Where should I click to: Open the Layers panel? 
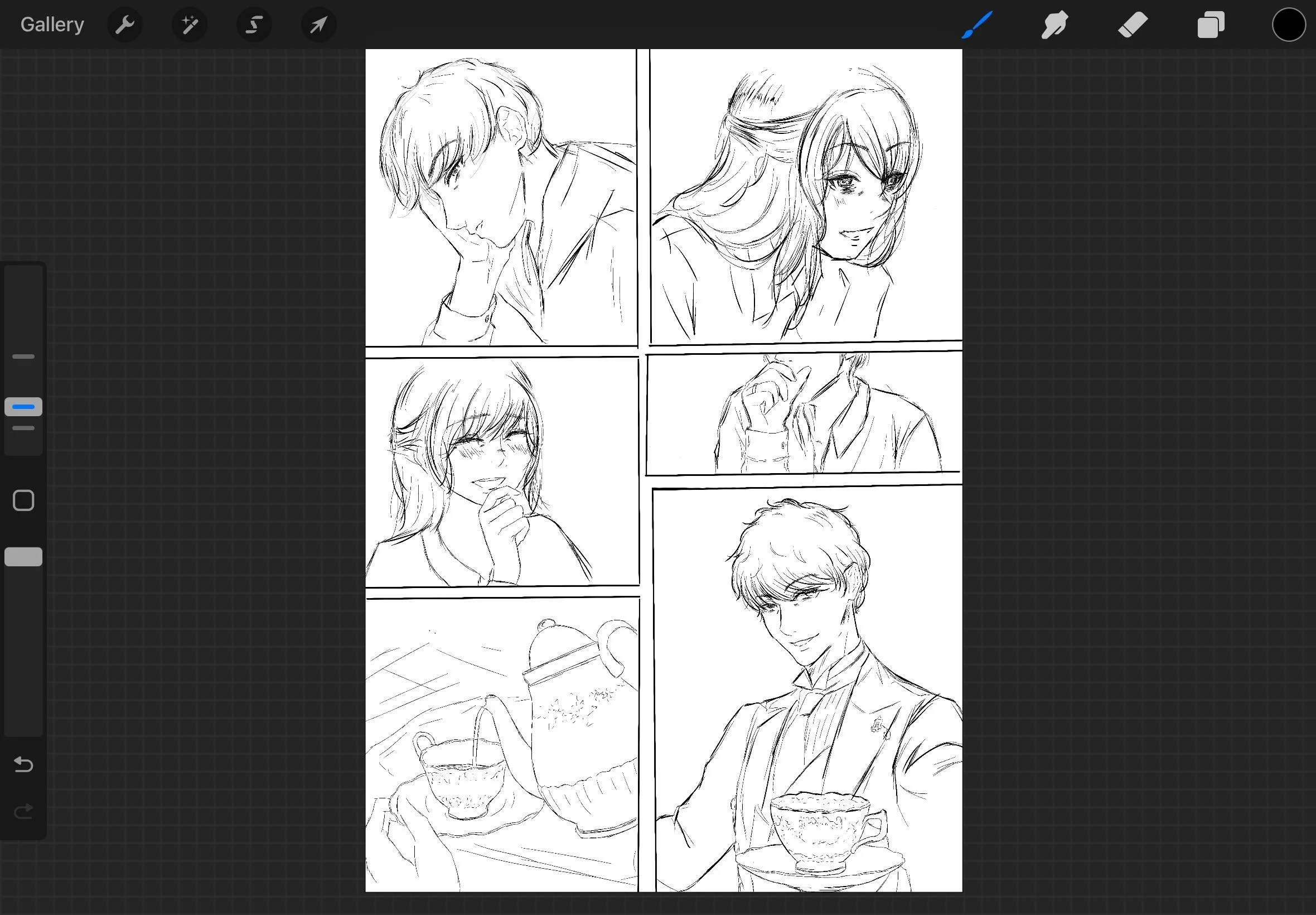[1211, 25]
